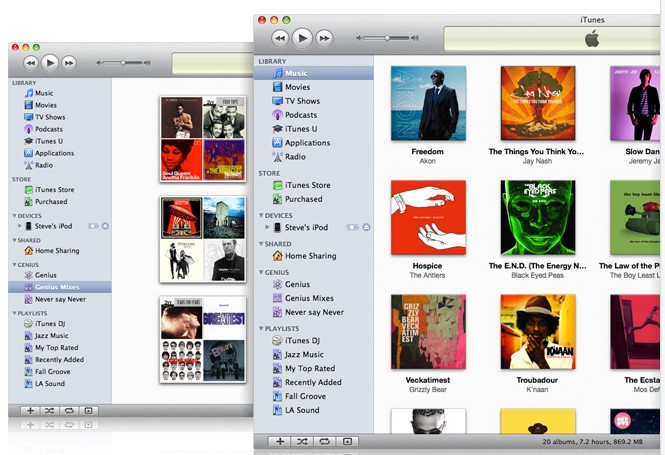Screen dimensions: 665x455
Task: Open LA Sound playlist in front window
Action: click(314, 410)
